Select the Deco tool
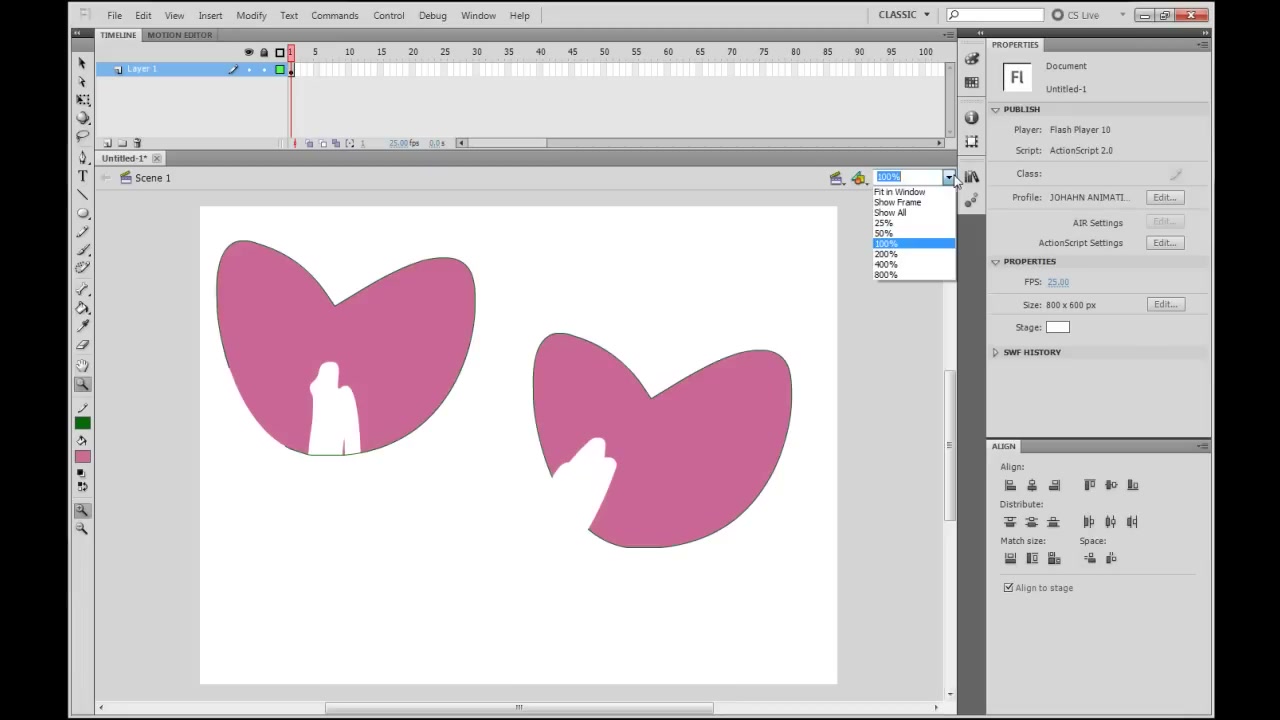 82,268
